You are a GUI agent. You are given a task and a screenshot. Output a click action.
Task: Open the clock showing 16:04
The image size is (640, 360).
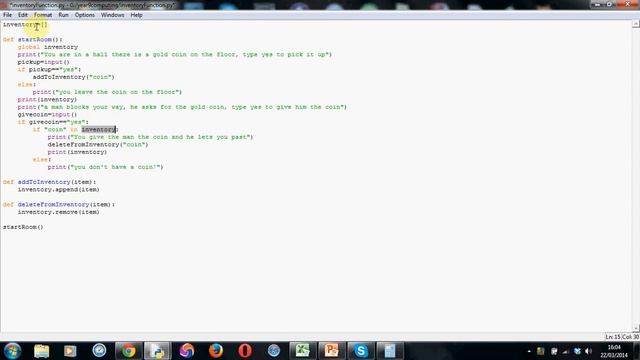tap(614, 351)
